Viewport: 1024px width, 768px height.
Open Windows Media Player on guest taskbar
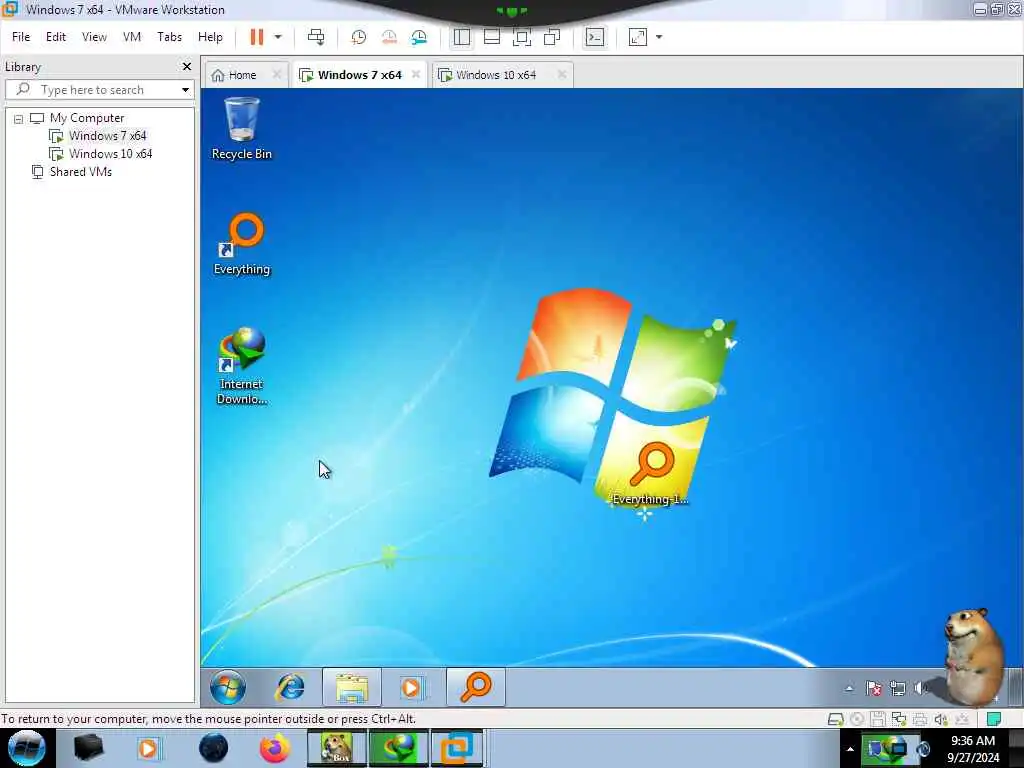411,688
